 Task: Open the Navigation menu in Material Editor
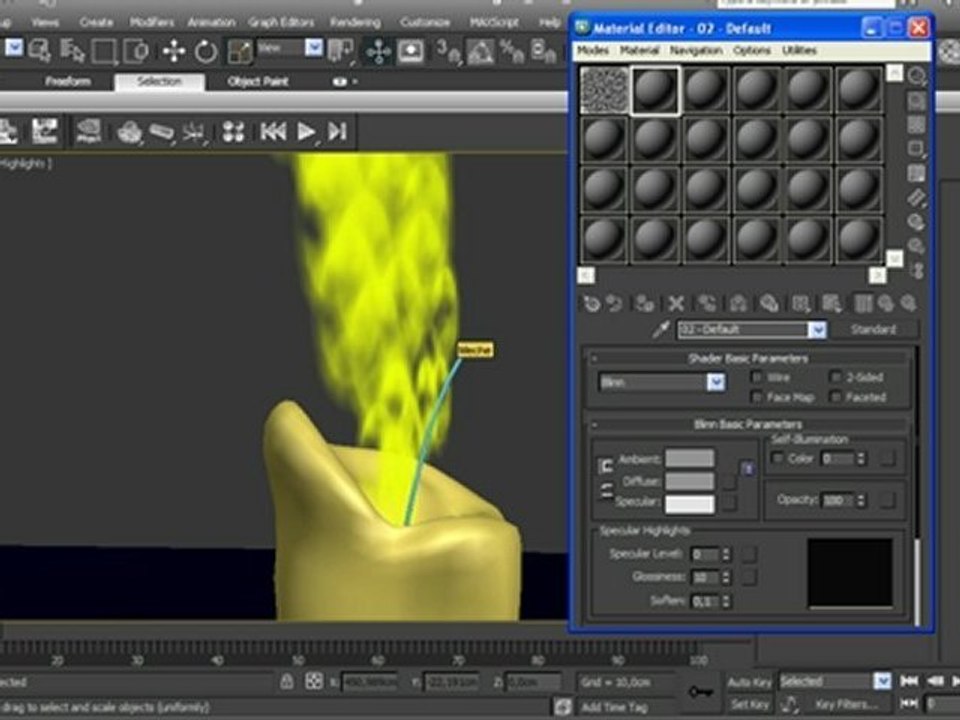[696, 50]
